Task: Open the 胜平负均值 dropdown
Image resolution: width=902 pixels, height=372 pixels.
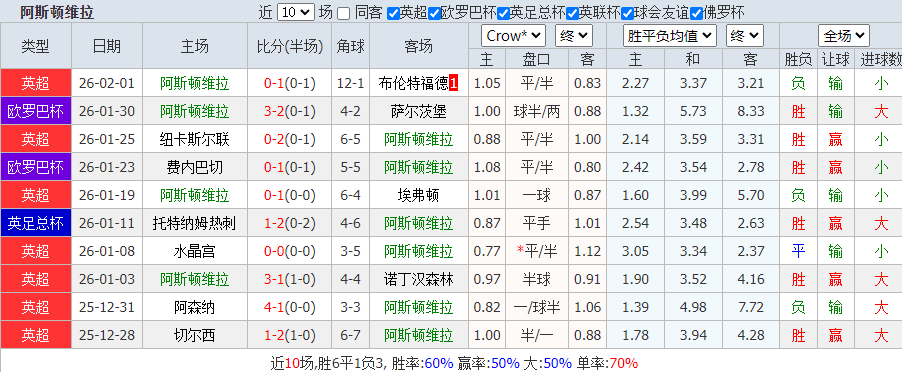Action: (x=670, y=36)
